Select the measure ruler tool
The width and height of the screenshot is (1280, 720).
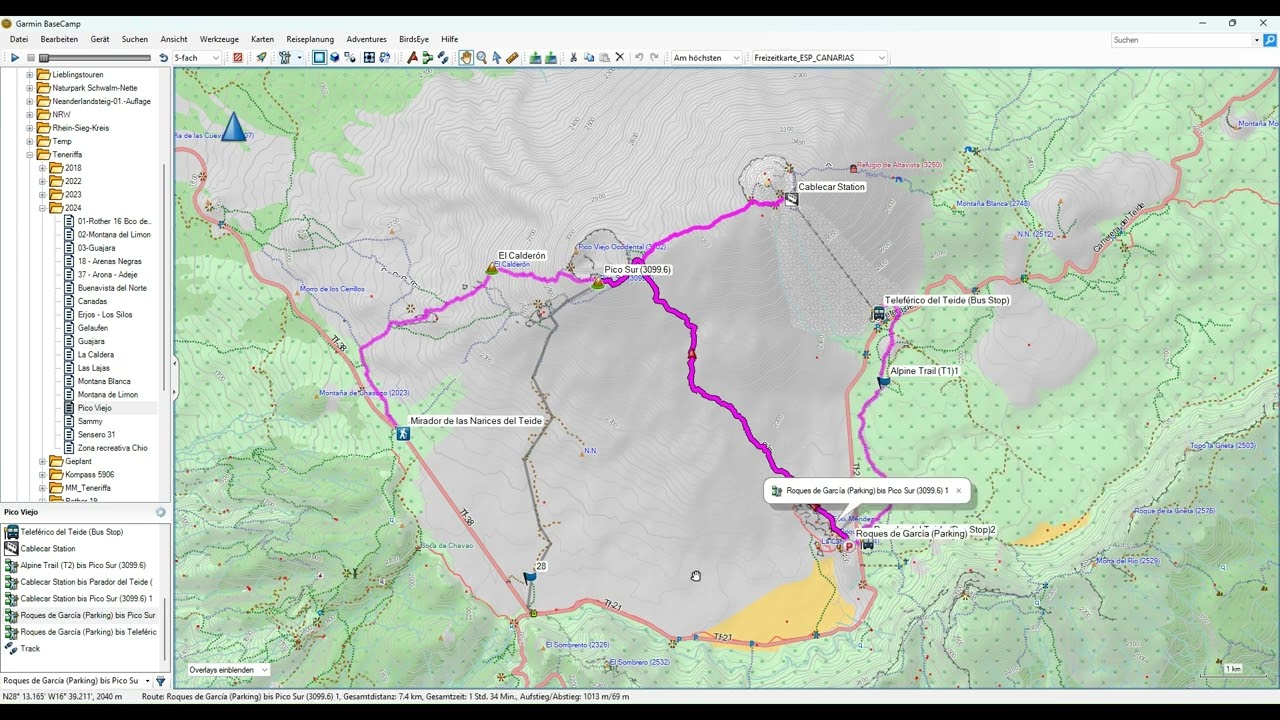coord(512,58)
